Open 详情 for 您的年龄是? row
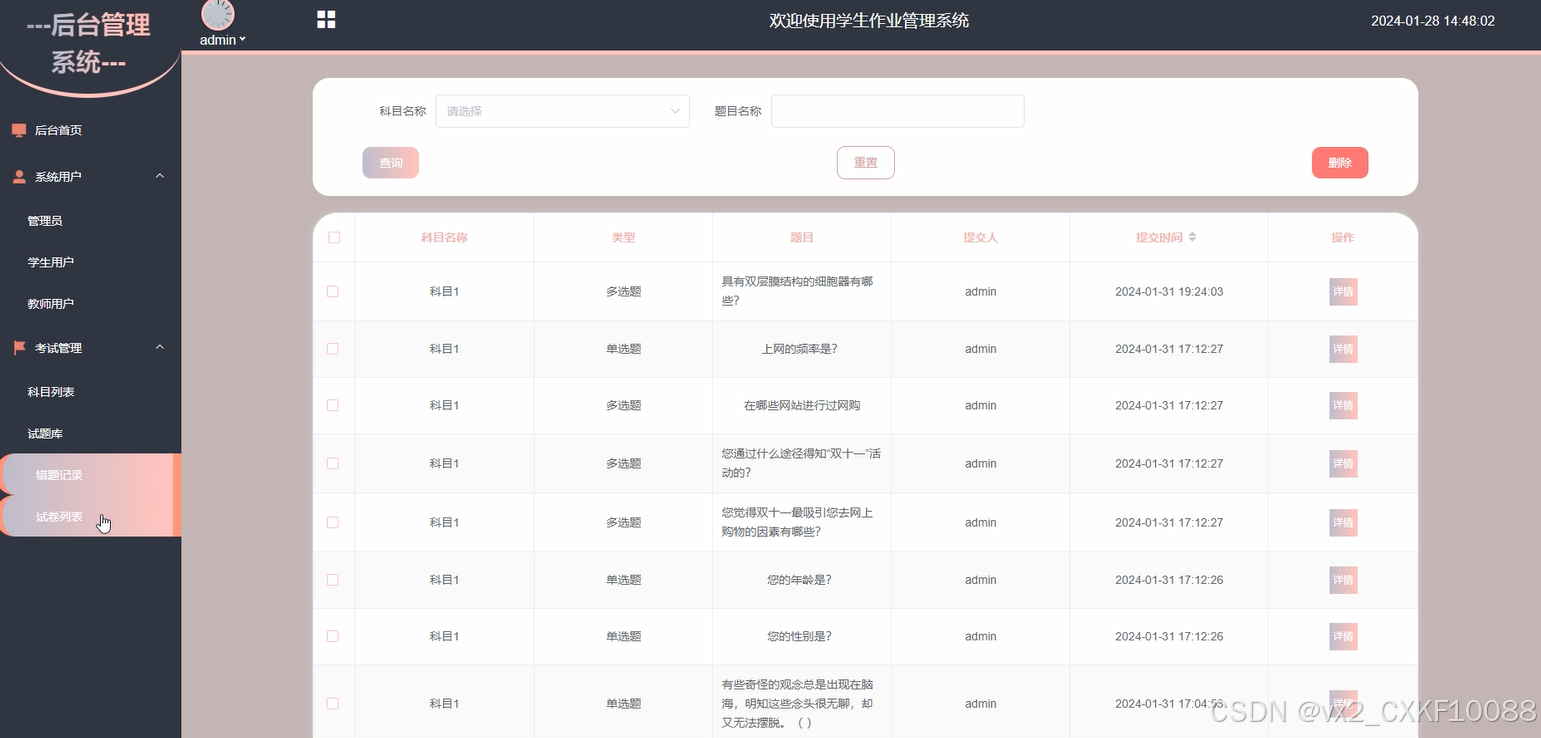Screen dimensions: 1541x738 (1343, 579)
